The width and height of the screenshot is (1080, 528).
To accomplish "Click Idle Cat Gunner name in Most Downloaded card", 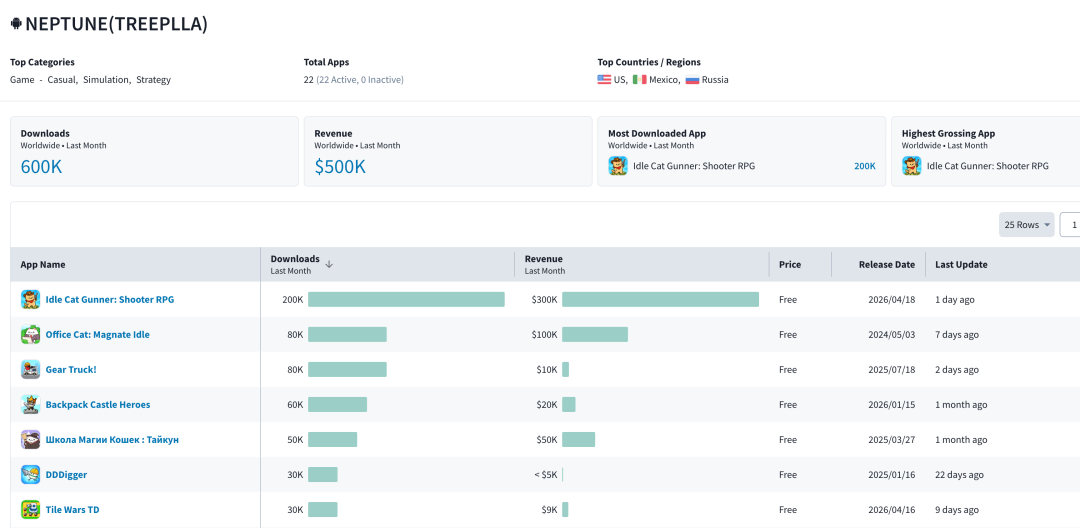I will tap(694, 166).
